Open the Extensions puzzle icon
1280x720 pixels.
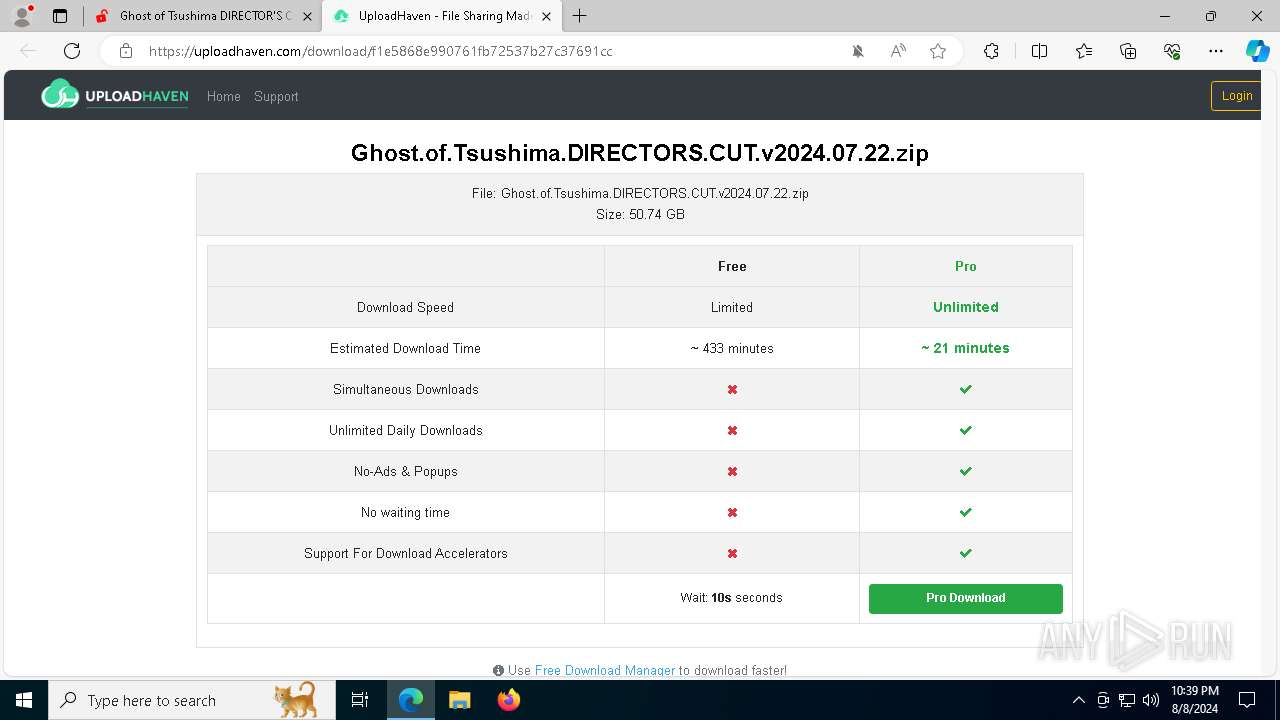click(x=991, y=51)
